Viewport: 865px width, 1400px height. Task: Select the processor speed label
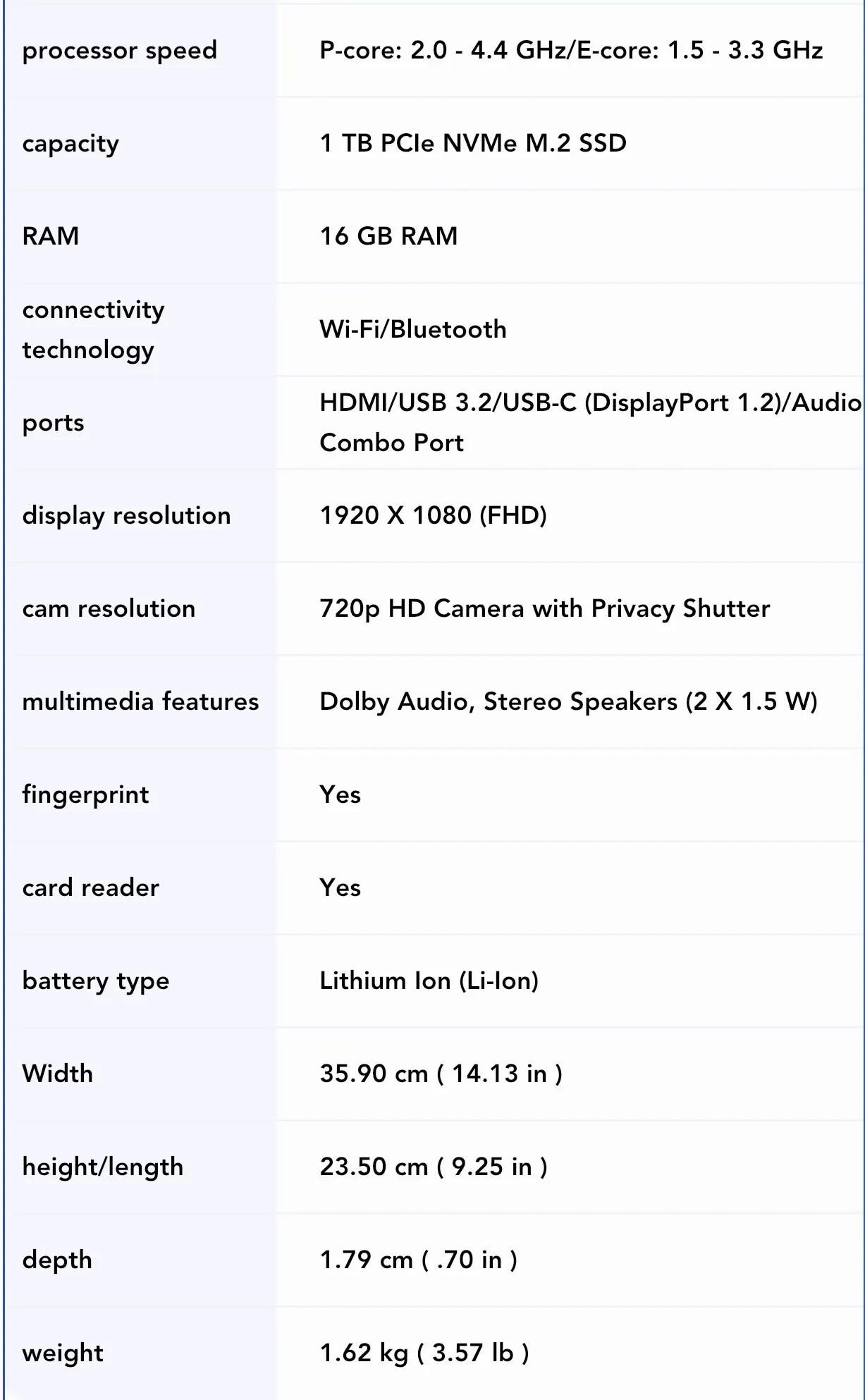120,51
